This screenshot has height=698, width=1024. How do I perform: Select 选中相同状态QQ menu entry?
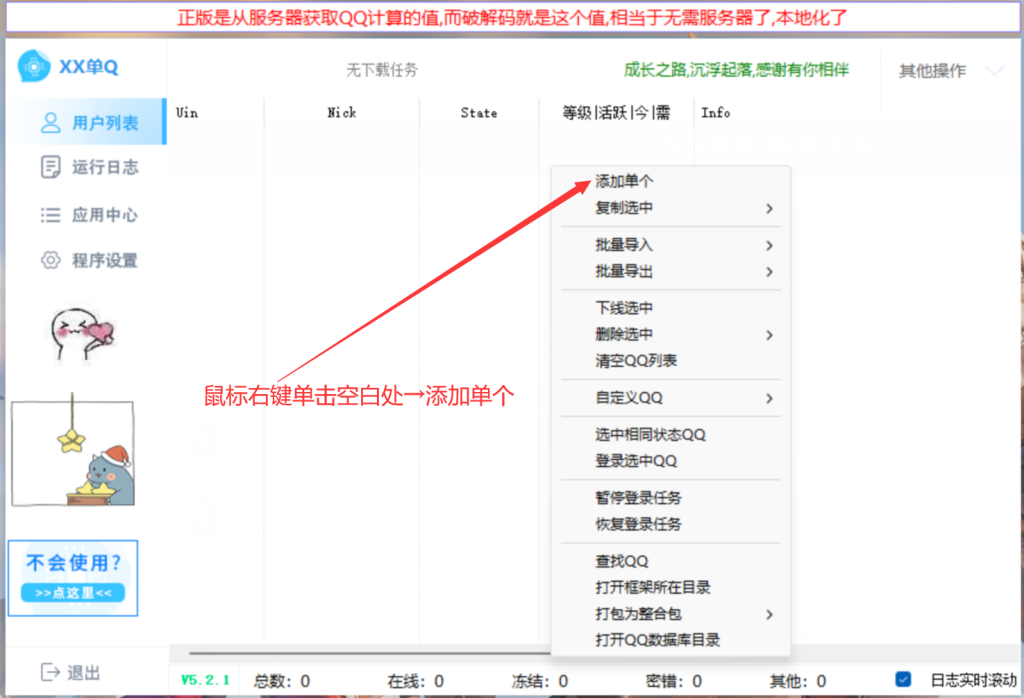(x=671, y=435)
